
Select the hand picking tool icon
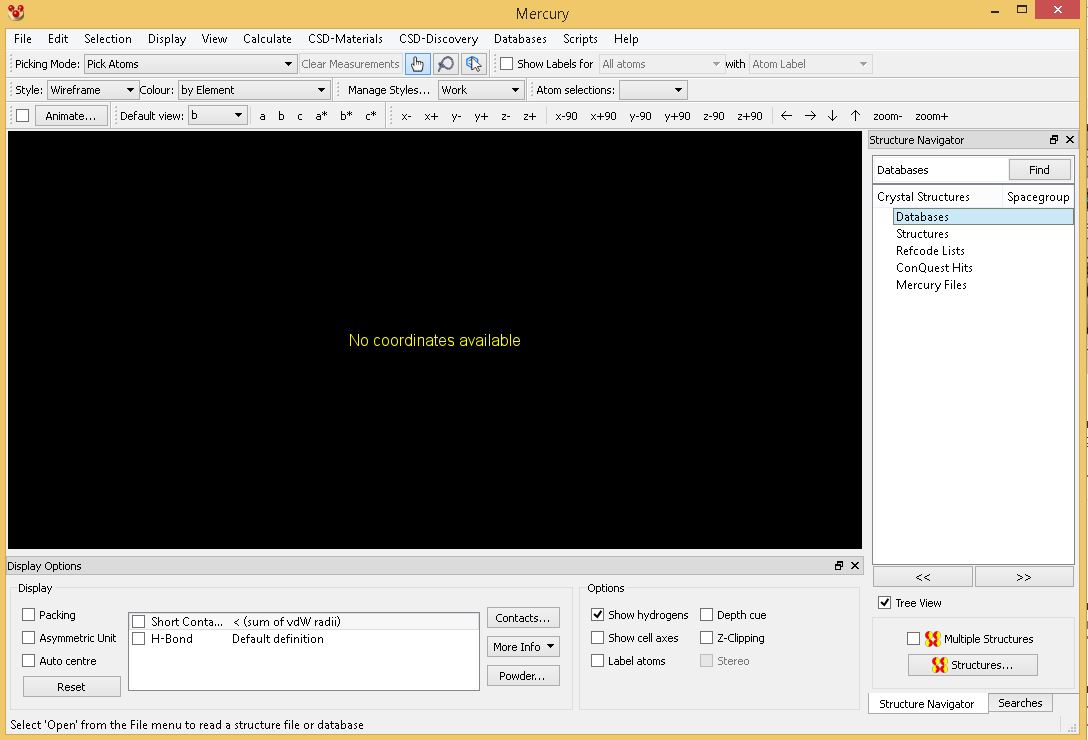417,64
